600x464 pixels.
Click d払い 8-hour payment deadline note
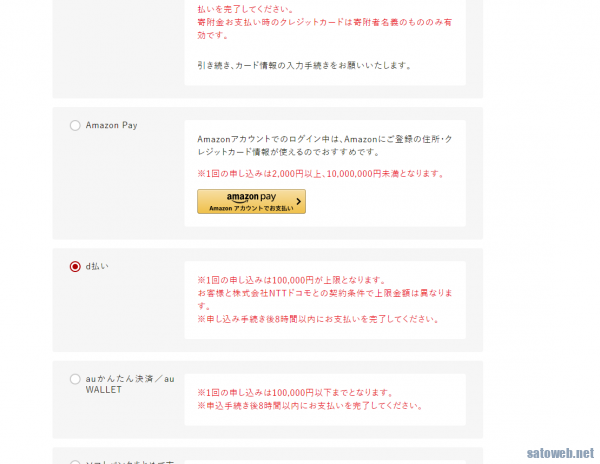click(x=317, y=319)
